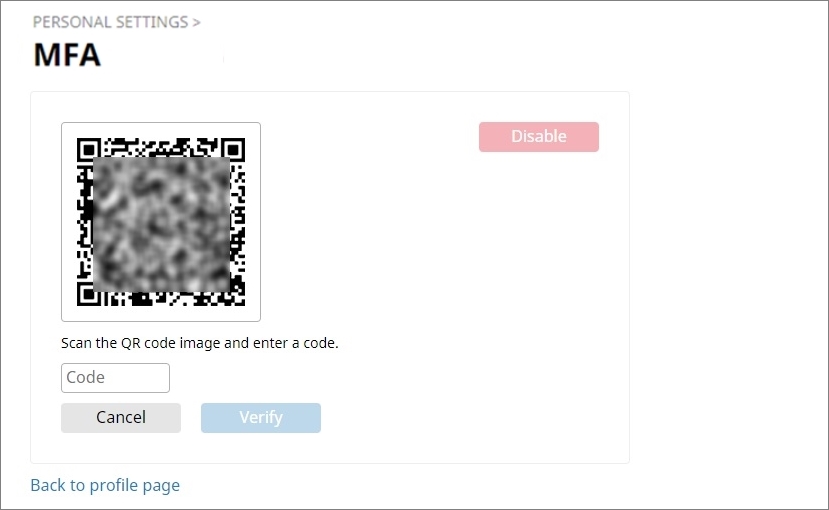This screenshot has width=829, height=510.
Task: Disable MFA with the pink Disable button
Action: [539, 137]
